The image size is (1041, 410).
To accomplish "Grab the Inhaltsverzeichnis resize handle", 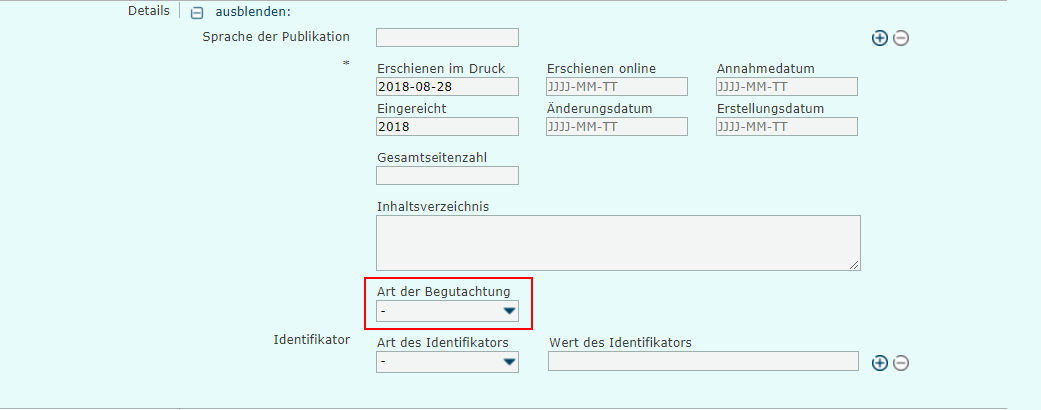I will [855, 265].
